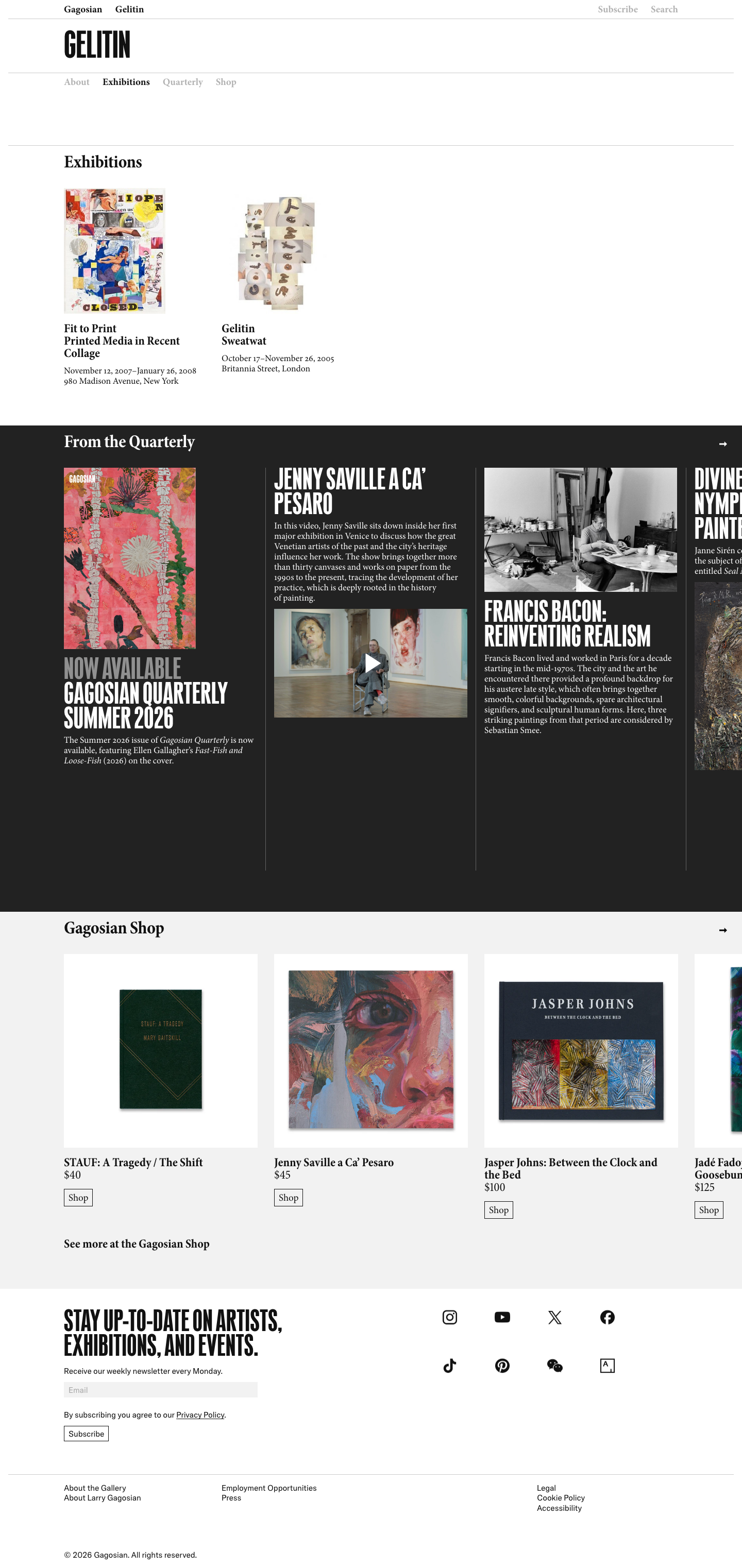Visit Gagosian's X (Twitter) profile icon
Image resolution: width=742 pixels, height=1568 pixels.
tap(554, 1317)
